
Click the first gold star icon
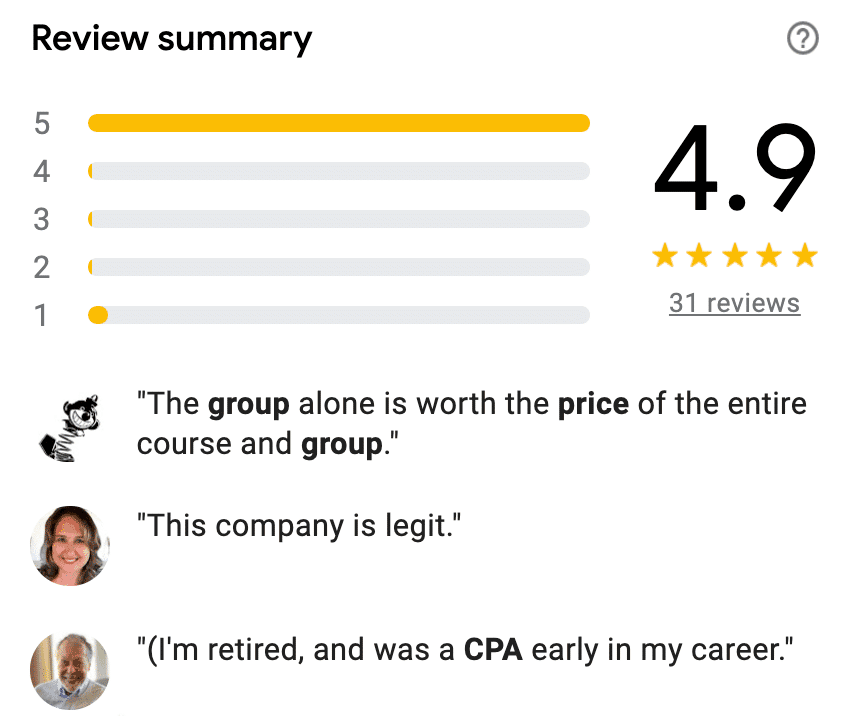click(x=664, y=255)
